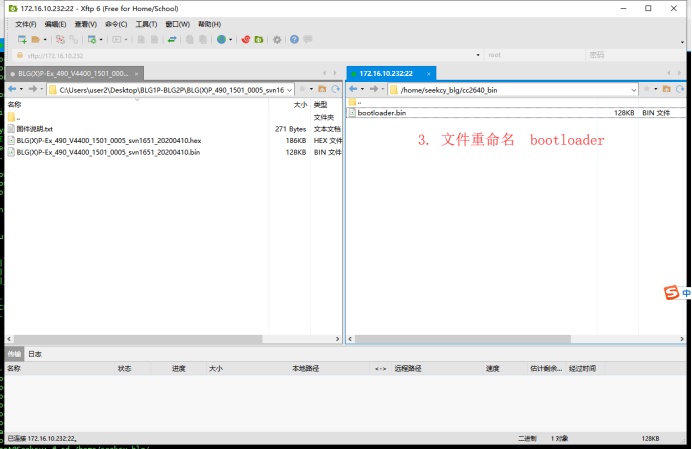Click the sftp://172.16.10.232 address field
The image size is (692, 449).
tap(247, 56)
